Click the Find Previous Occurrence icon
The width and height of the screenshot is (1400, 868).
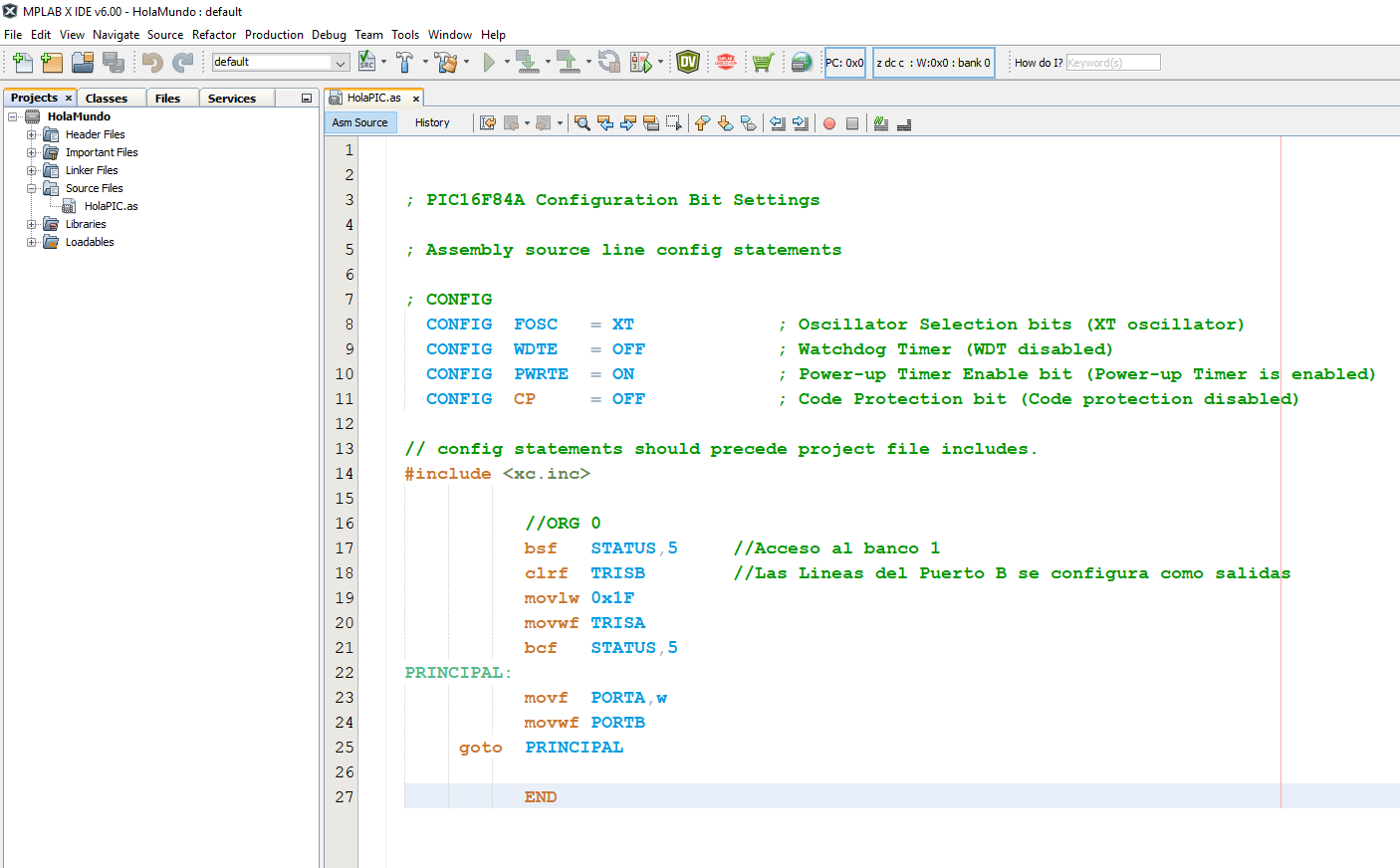click(605, 123)
